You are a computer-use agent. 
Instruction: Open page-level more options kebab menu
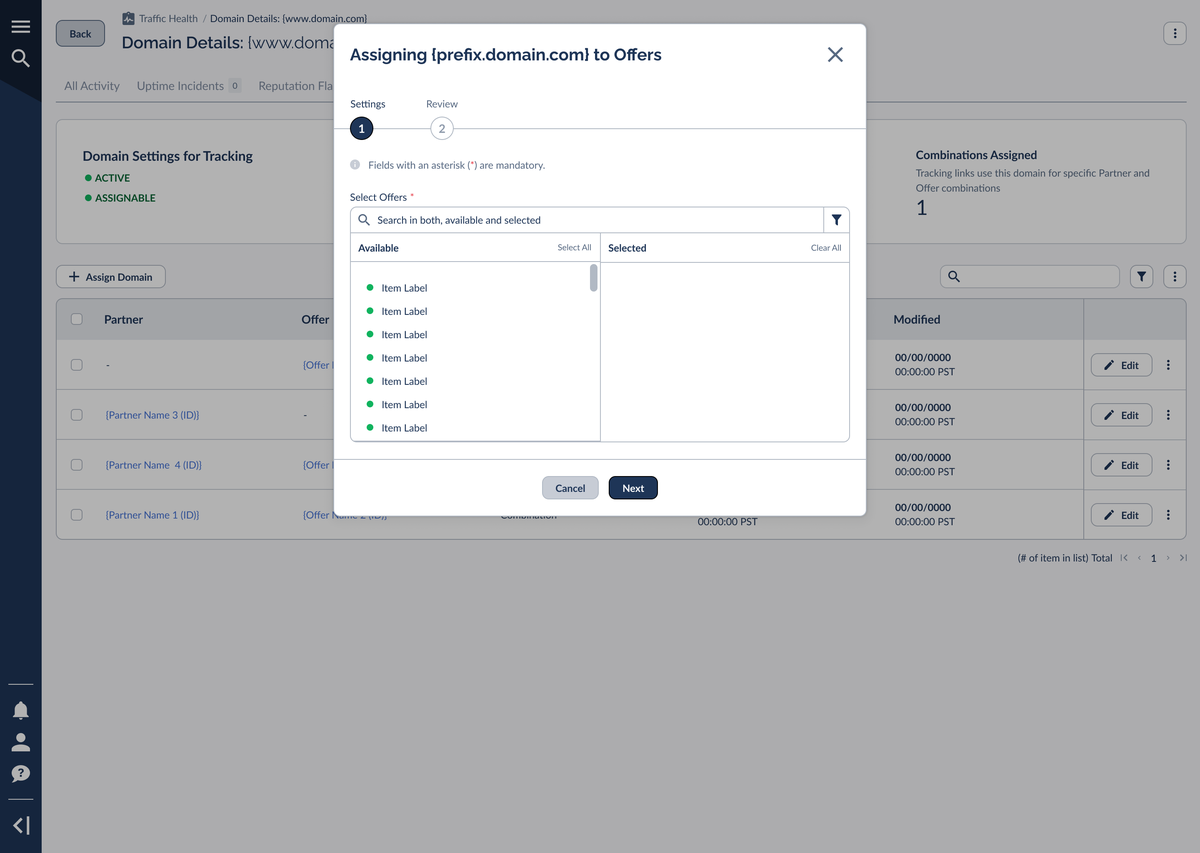click(1174, 33)
